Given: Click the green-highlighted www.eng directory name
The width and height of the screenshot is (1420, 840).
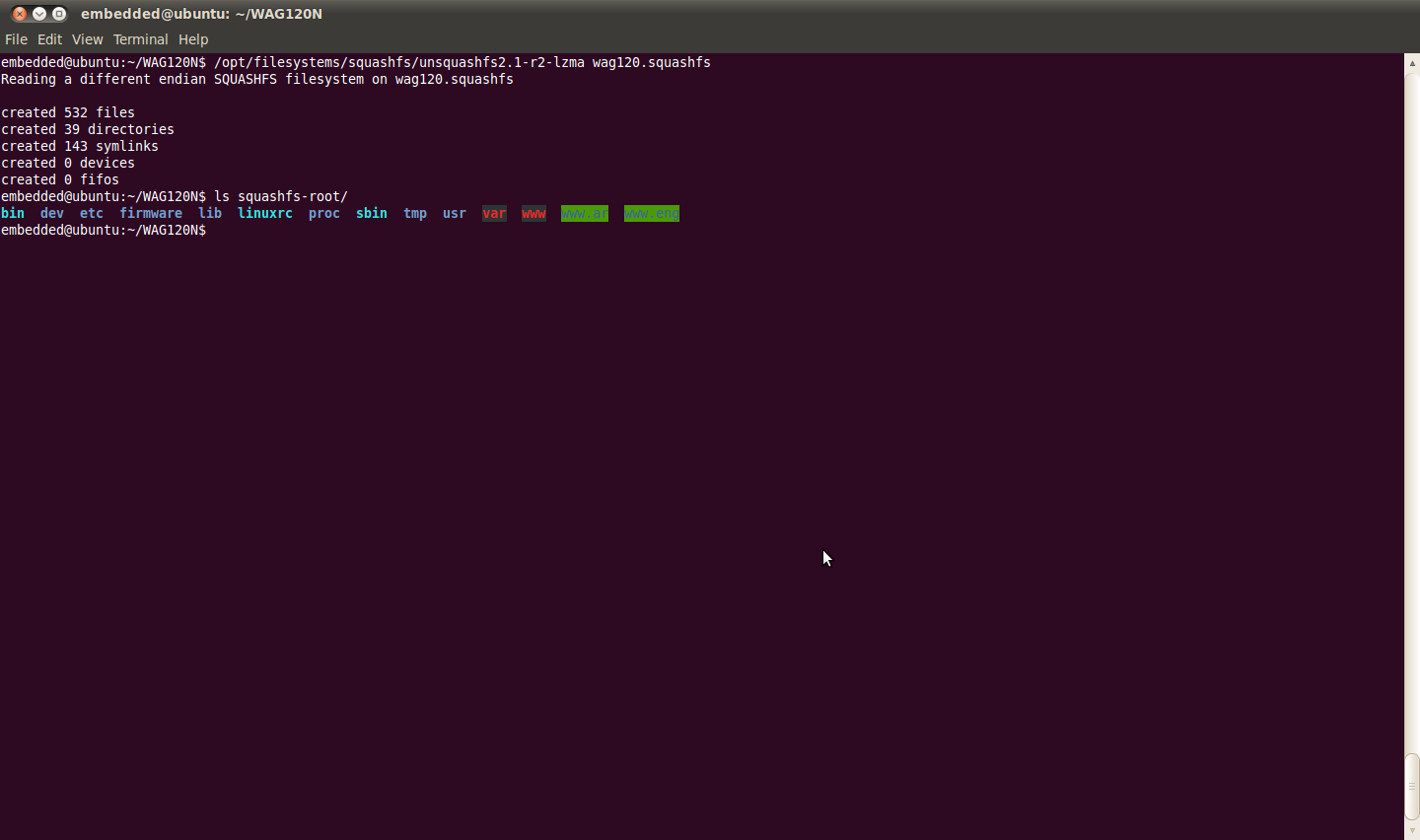Looking at the screenshot, I should (651, 213).
